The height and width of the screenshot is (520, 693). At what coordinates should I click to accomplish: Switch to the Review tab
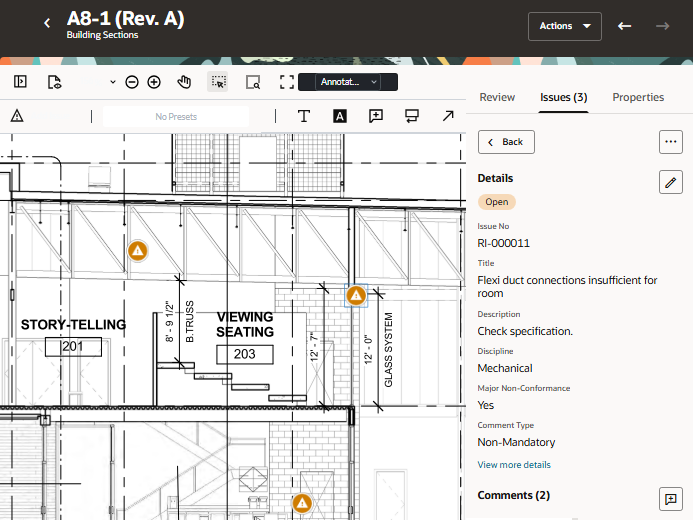(x=497, y=97)
